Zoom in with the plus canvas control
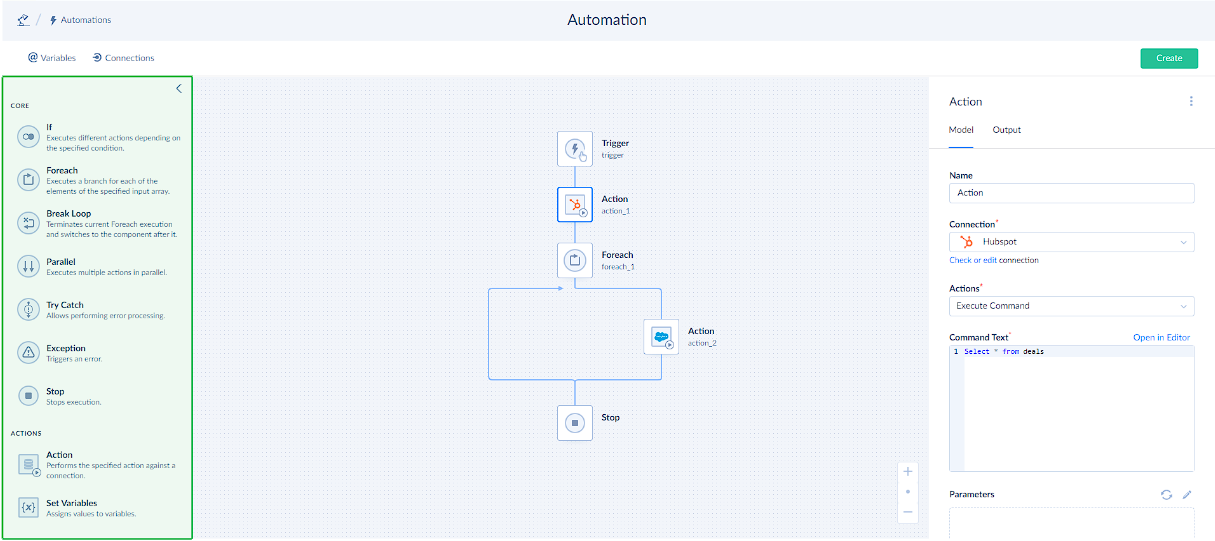The image size is (1215, 541). [x=908, y=471]
